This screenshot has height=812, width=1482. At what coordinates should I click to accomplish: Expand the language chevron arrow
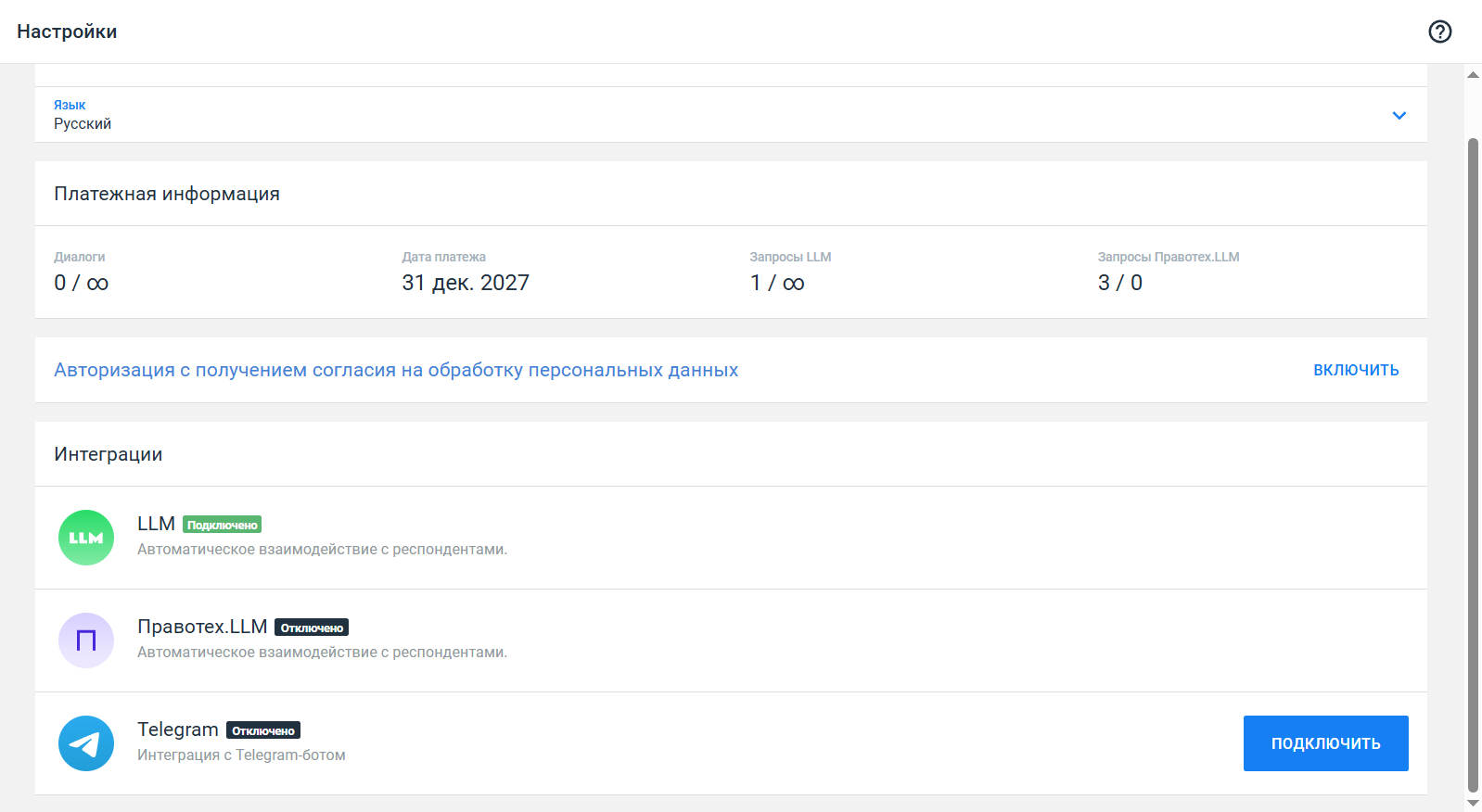(1399, 116)
